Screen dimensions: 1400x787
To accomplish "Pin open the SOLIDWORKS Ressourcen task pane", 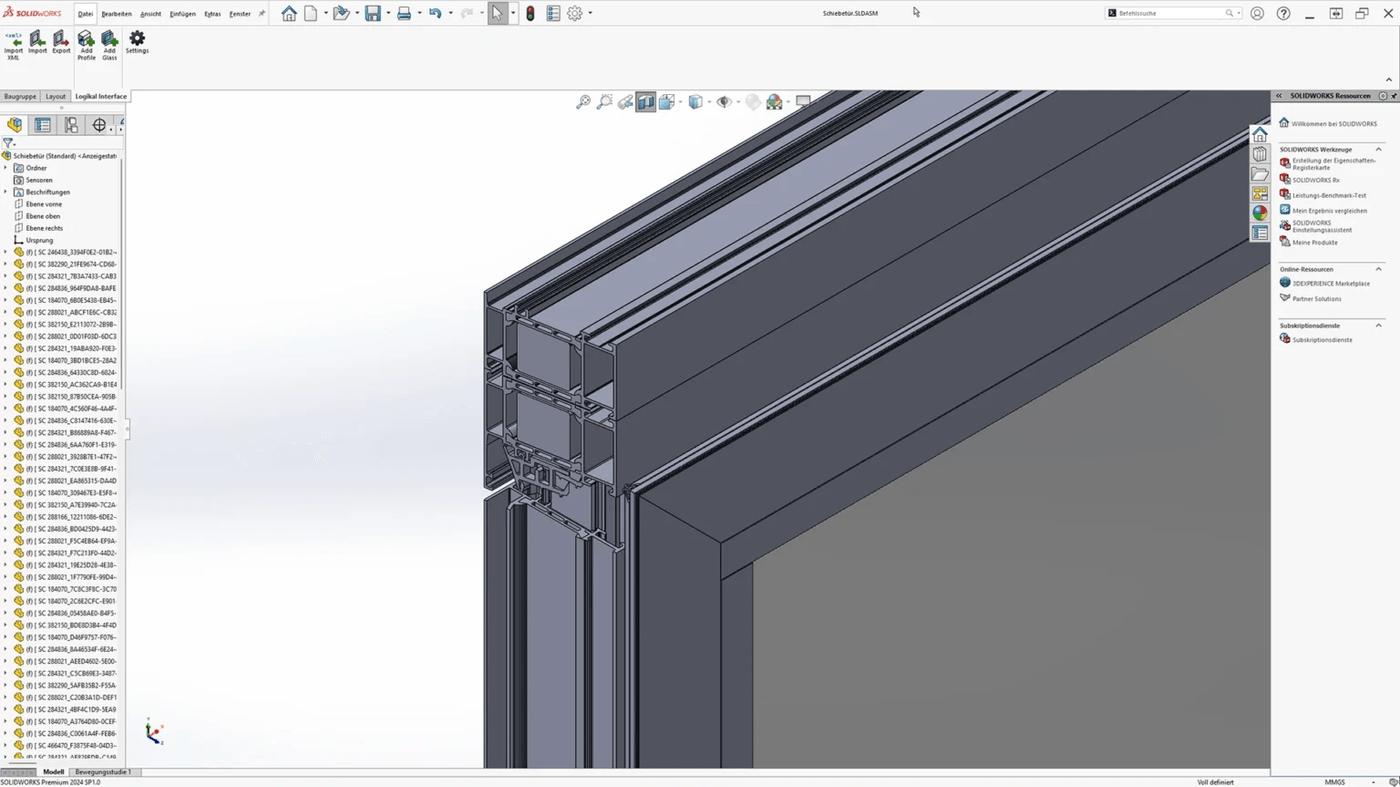I will (x=1392, y=95).
